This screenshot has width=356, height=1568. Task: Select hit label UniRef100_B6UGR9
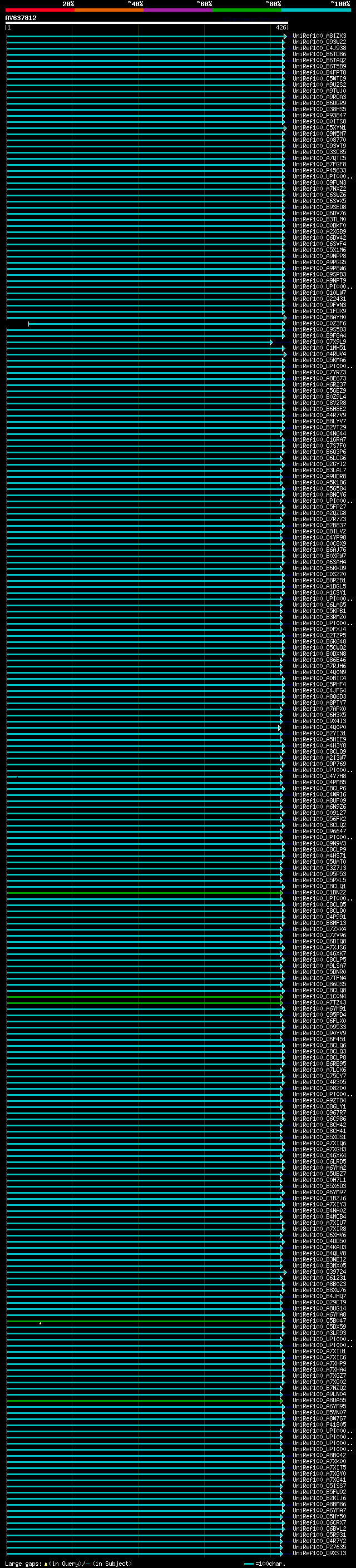(x=319, y=103)
